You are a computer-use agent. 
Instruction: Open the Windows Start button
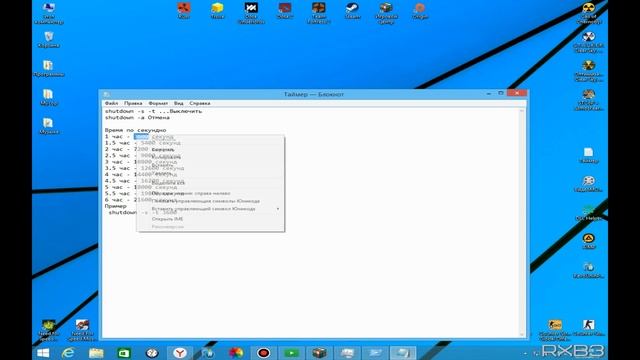[43, 353]
